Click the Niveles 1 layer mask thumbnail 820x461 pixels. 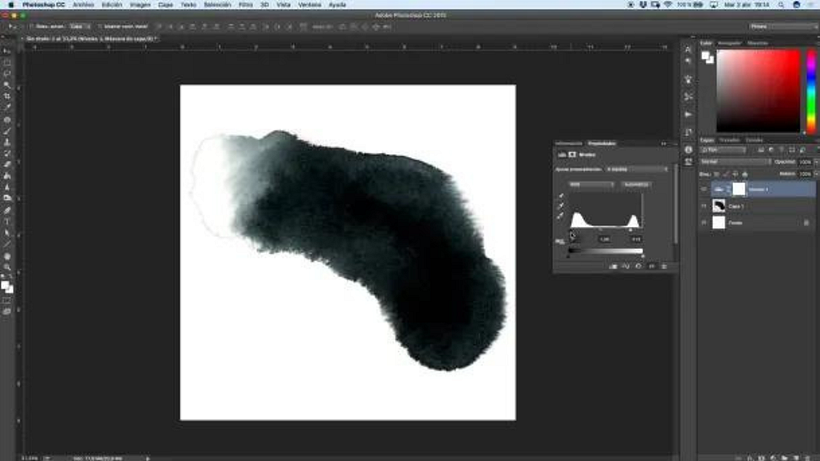[738, 189]
